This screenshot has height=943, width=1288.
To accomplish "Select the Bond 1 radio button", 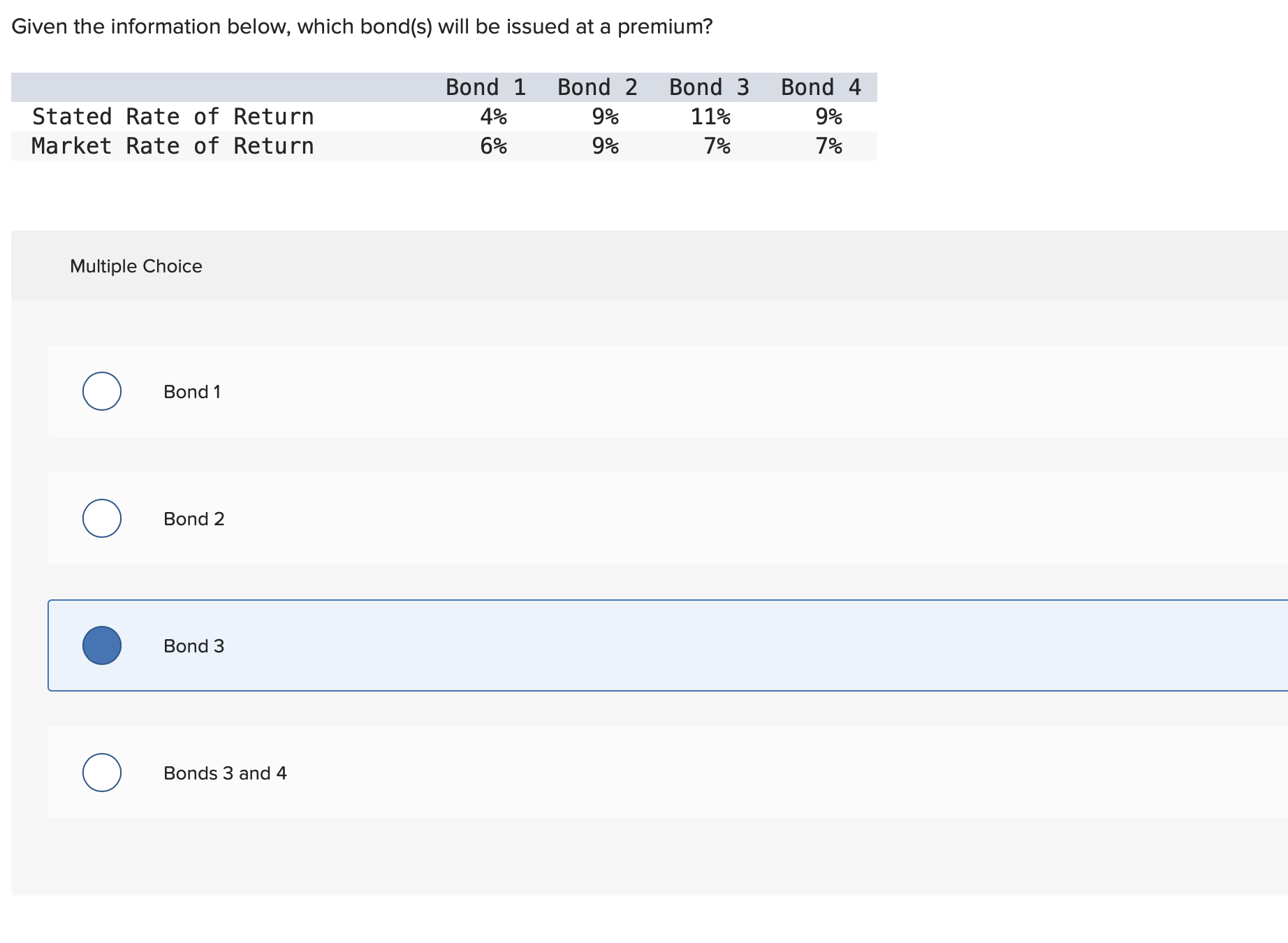I will pos(101,391).
